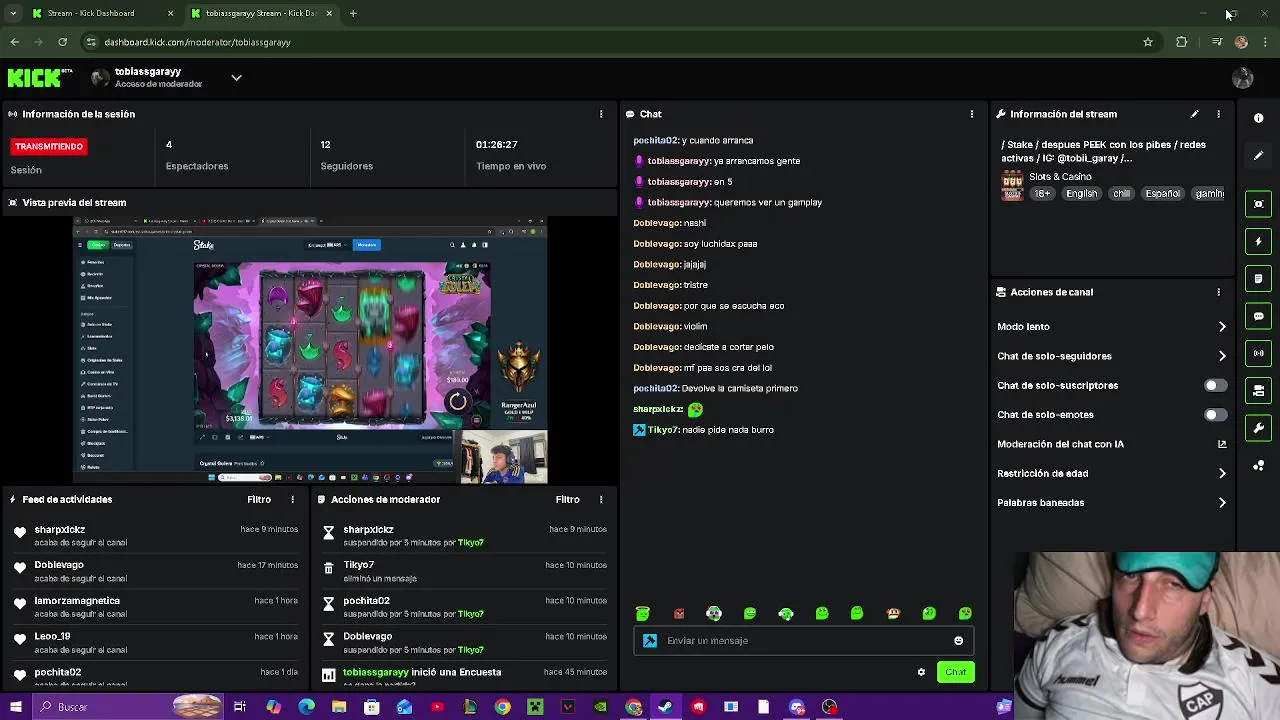This screenshot has height=720, width=1280.
Task: Expand Chat de solo-seguidores settings
Action: [x=1112, y=356]
